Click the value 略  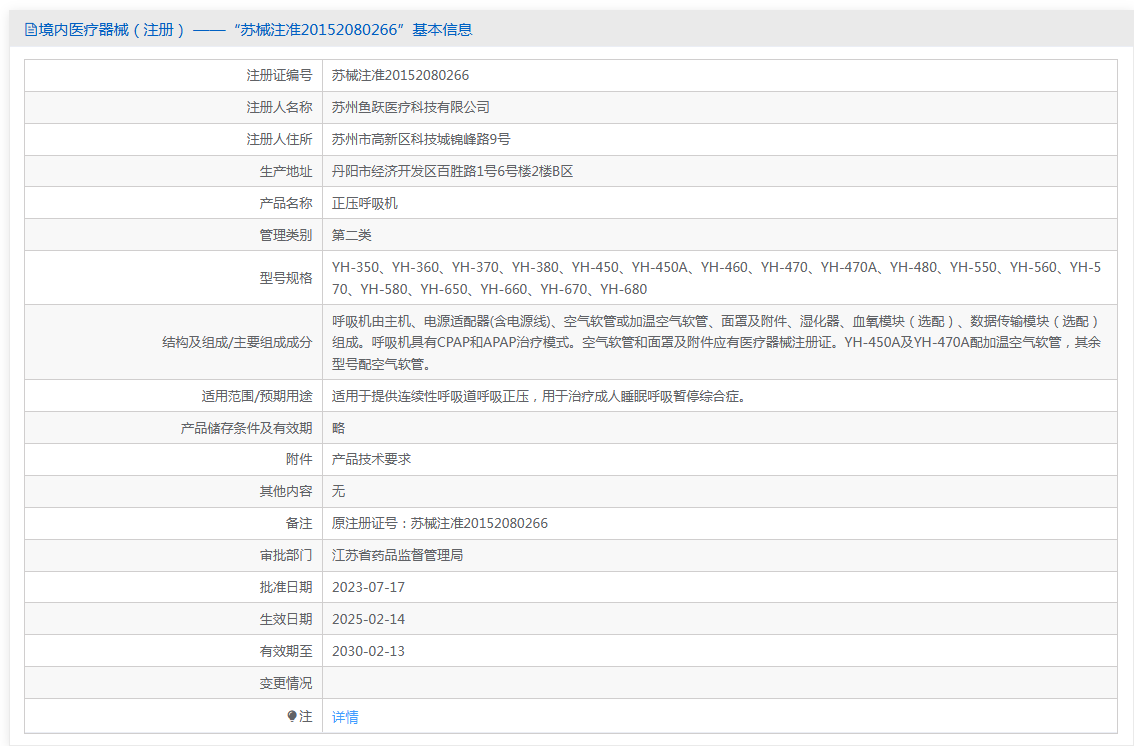(x=338, y=428)
